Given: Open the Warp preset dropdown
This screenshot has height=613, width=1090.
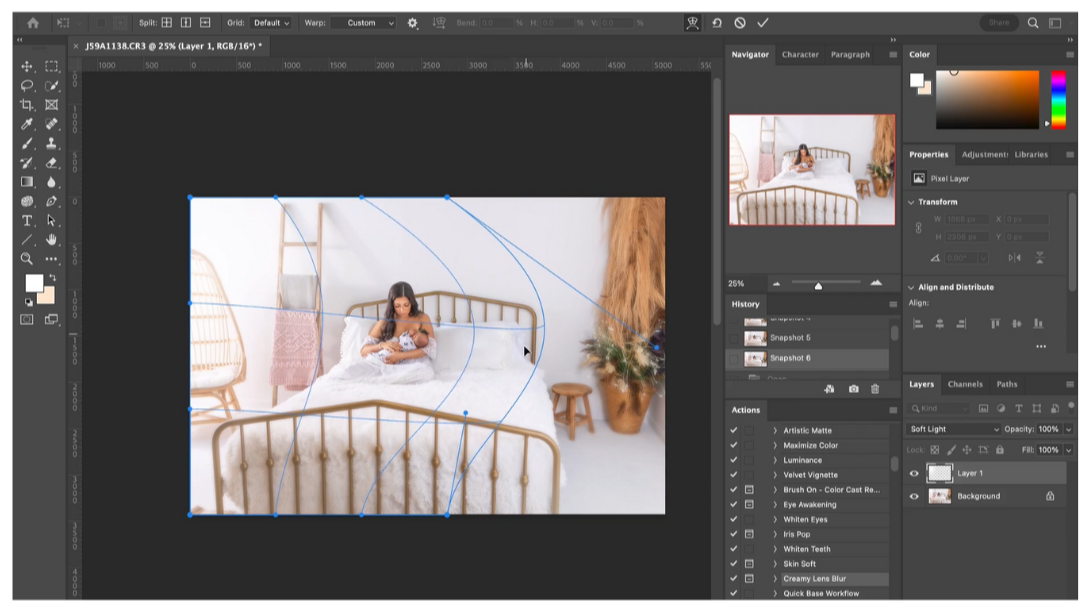Looking at the screenshot, I should [364, 22].
